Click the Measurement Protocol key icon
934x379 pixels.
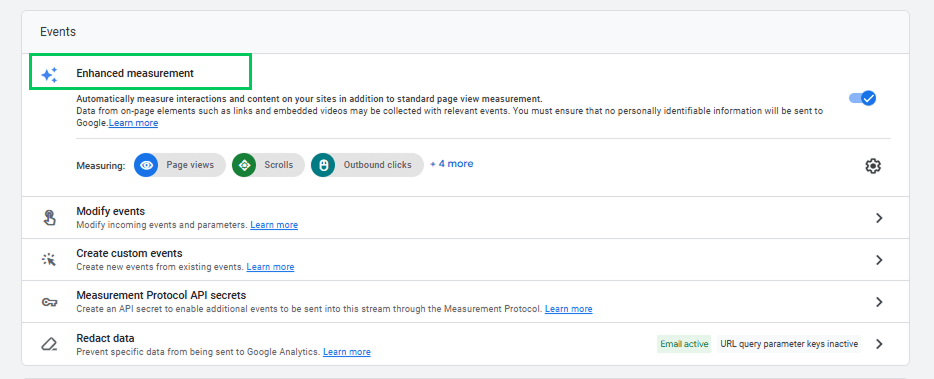(x=49, y=302)
